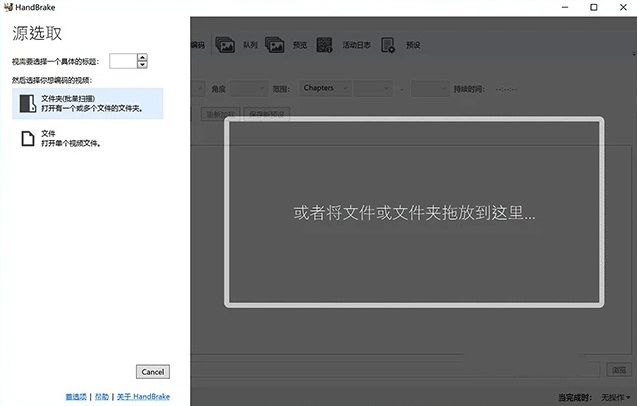This screenshot has width=638, height=406.
Task: Maximize the HandBrake window
Action: click(594, 7)
